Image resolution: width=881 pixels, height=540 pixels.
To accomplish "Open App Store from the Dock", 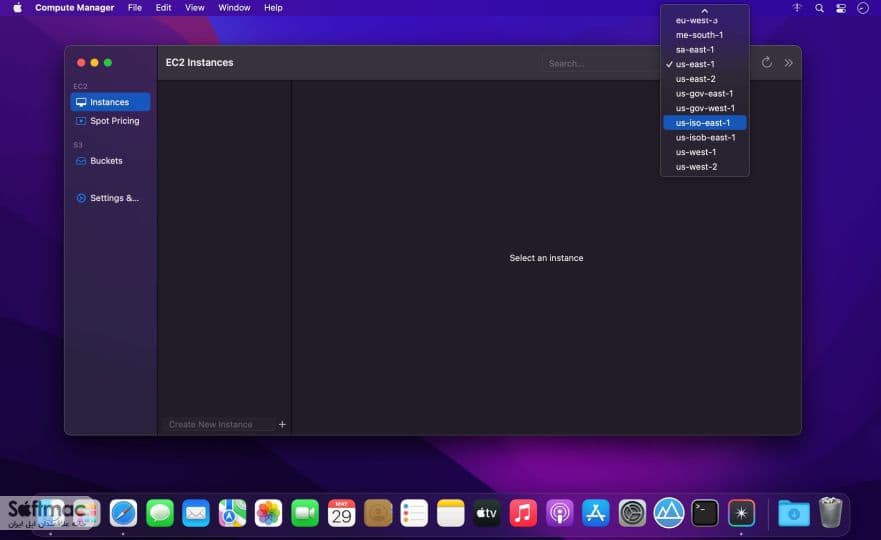I will pos(596,513).
